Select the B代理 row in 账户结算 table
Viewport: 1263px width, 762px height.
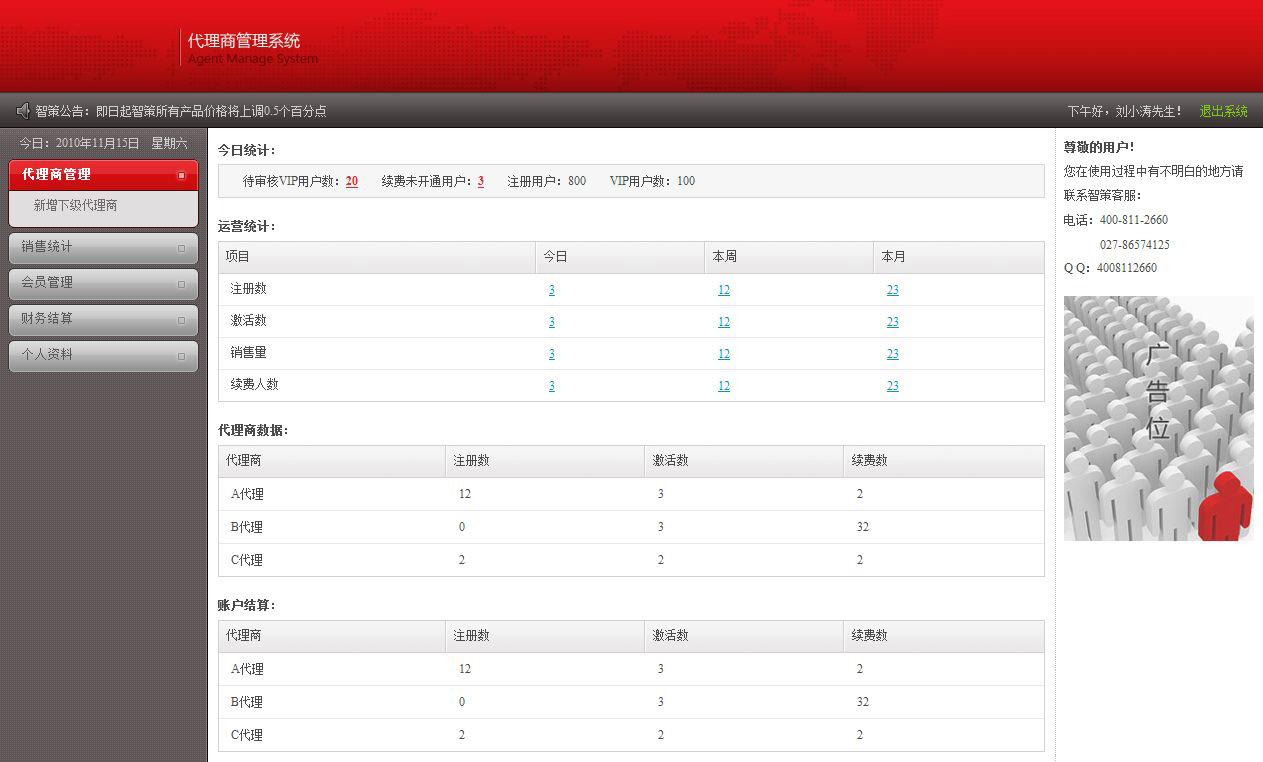pos(631,702)
